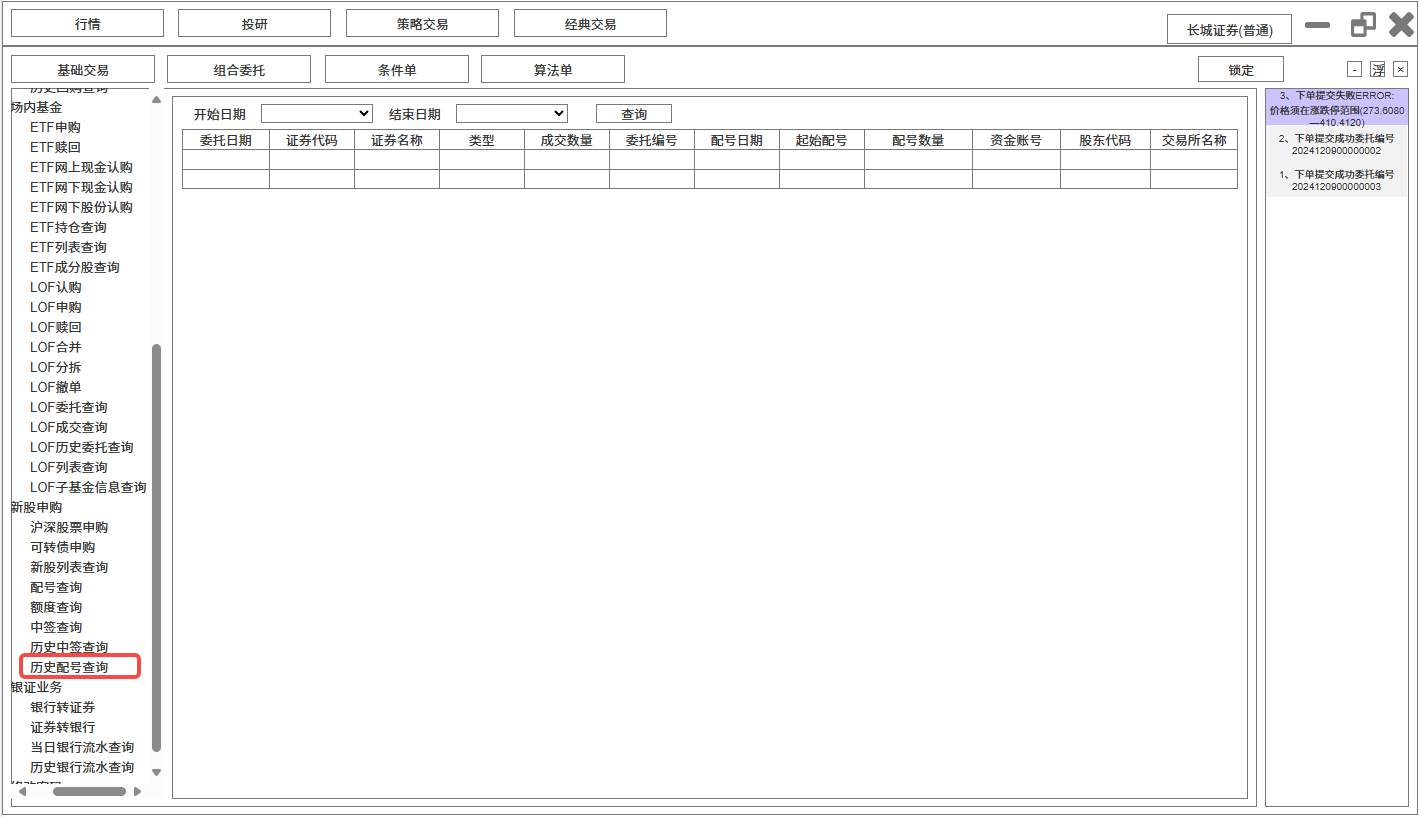
Task: Select the 下单提交失败ERROR message
Action: point(1336,108)
